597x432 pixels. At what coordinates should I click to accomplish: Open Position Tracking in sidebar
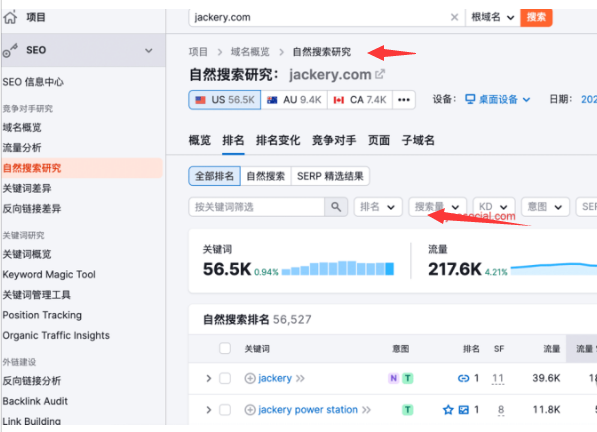pos(42,315)
